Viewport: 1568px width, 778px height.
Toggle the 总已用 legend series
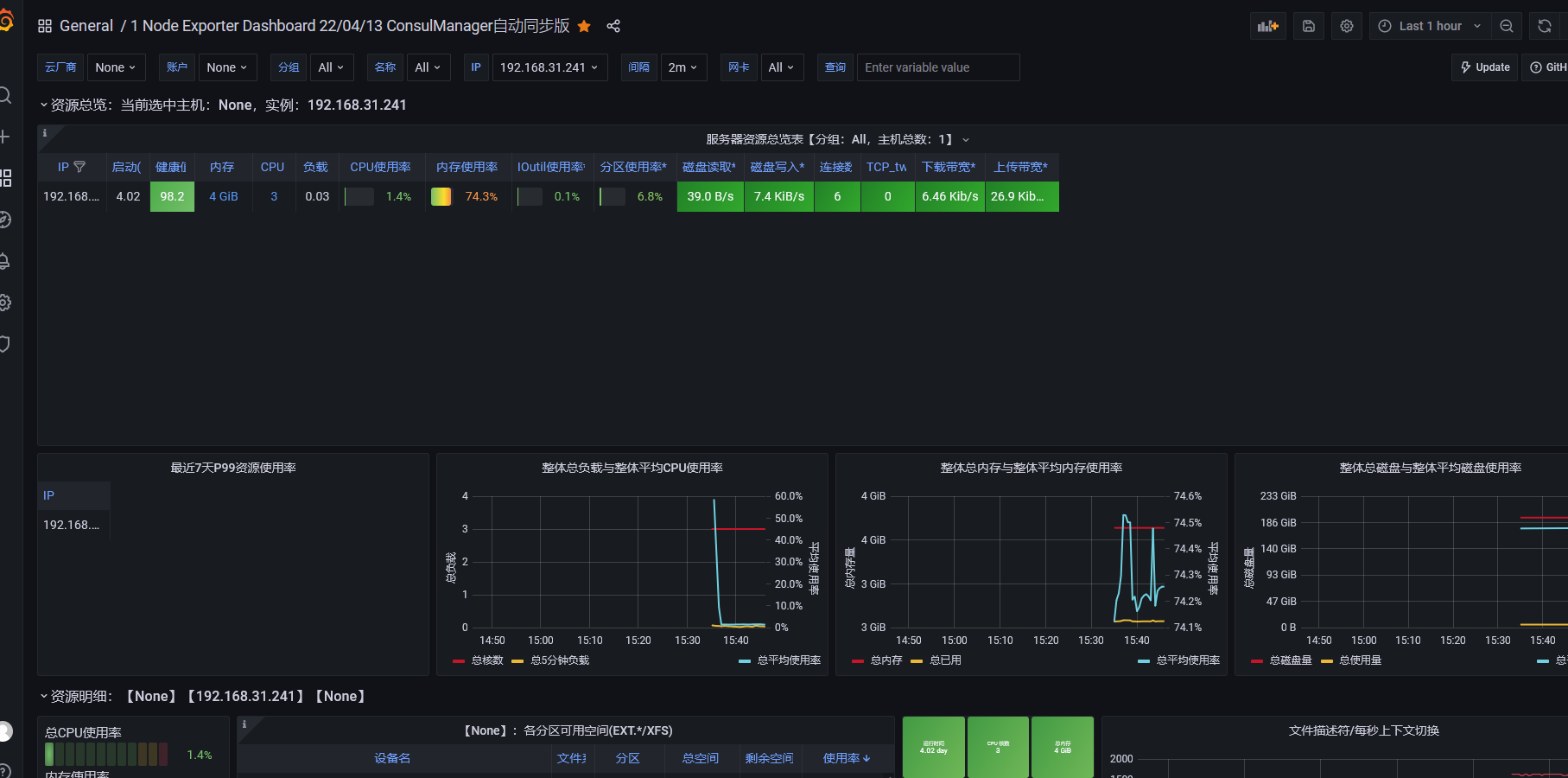(x=945, y=660)
